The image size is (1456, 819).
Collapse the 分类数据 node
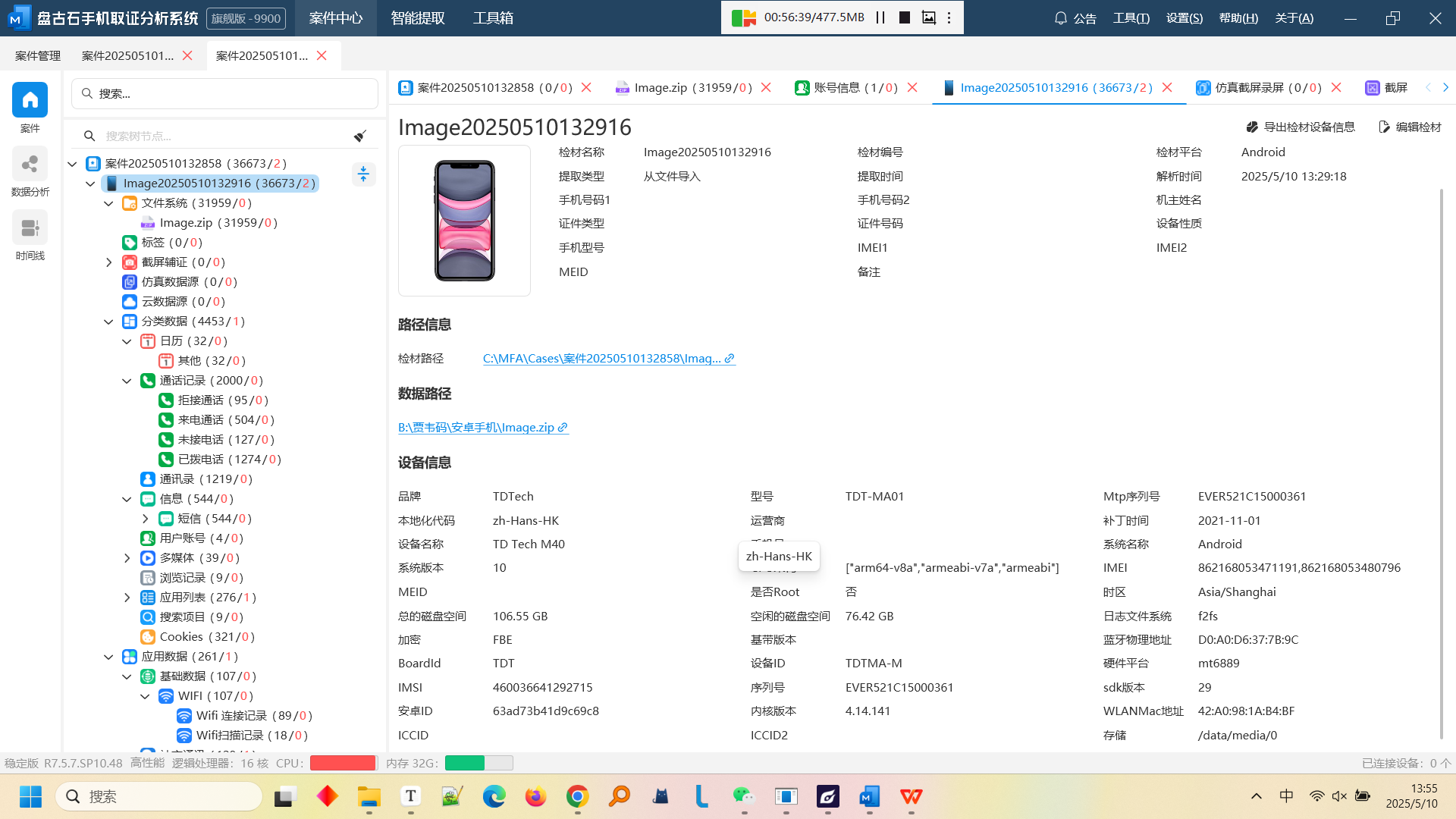(108, 322)
